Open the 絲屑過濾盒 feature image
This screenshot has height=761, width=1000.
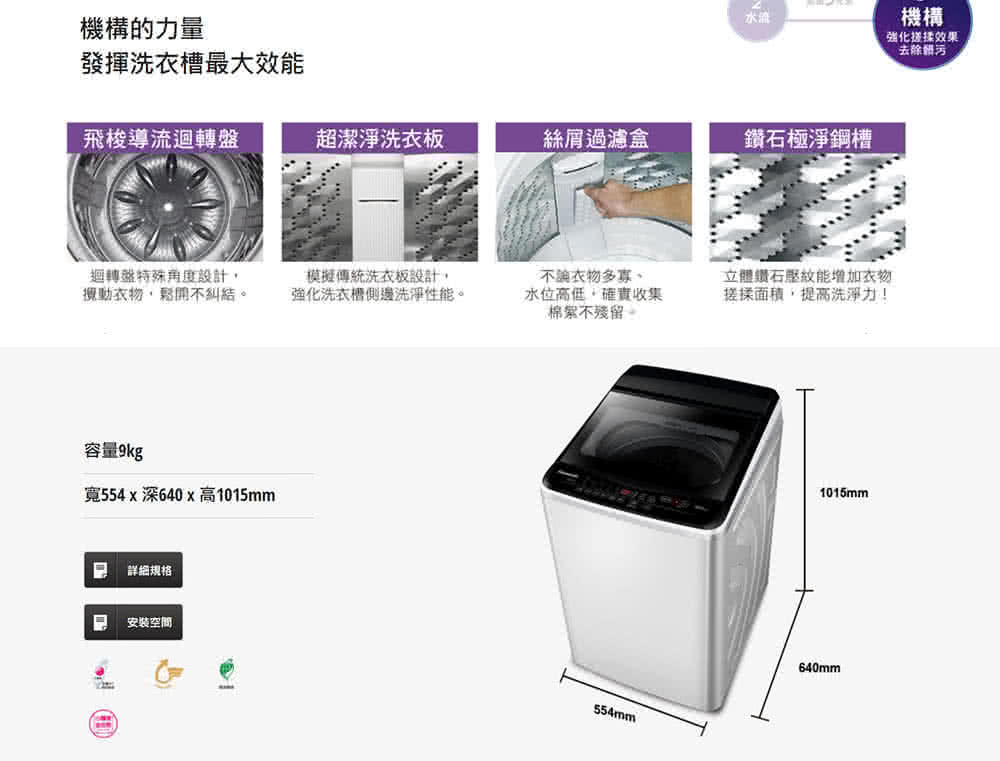point(594,207)
